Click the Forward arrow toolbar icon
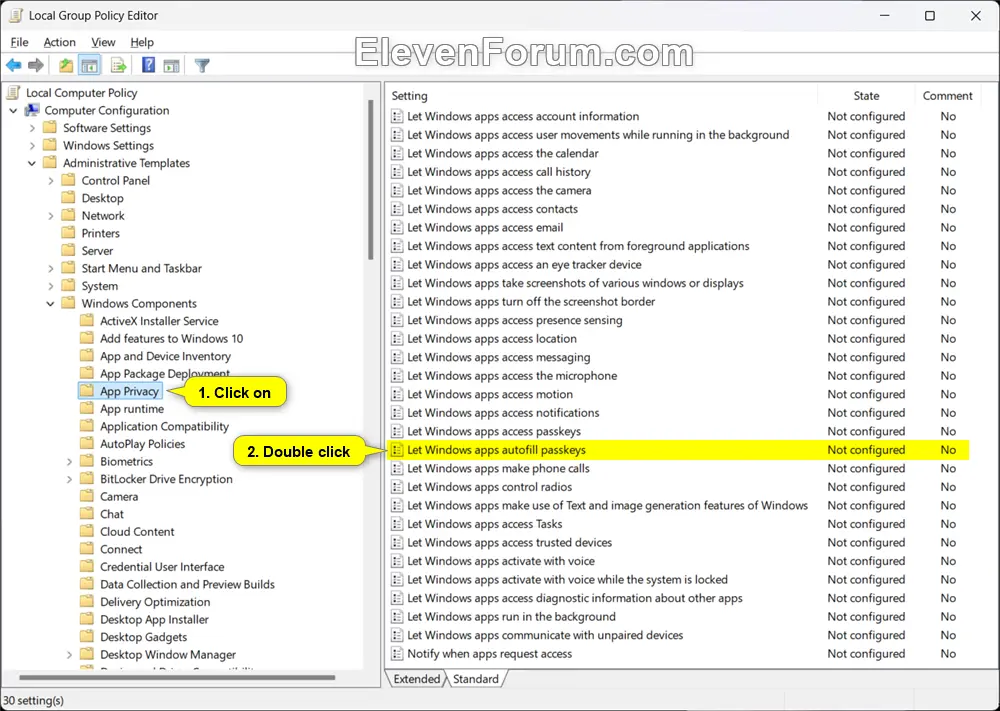The width and height of the screenshot is (1000, 711). [x=36, y=65]
